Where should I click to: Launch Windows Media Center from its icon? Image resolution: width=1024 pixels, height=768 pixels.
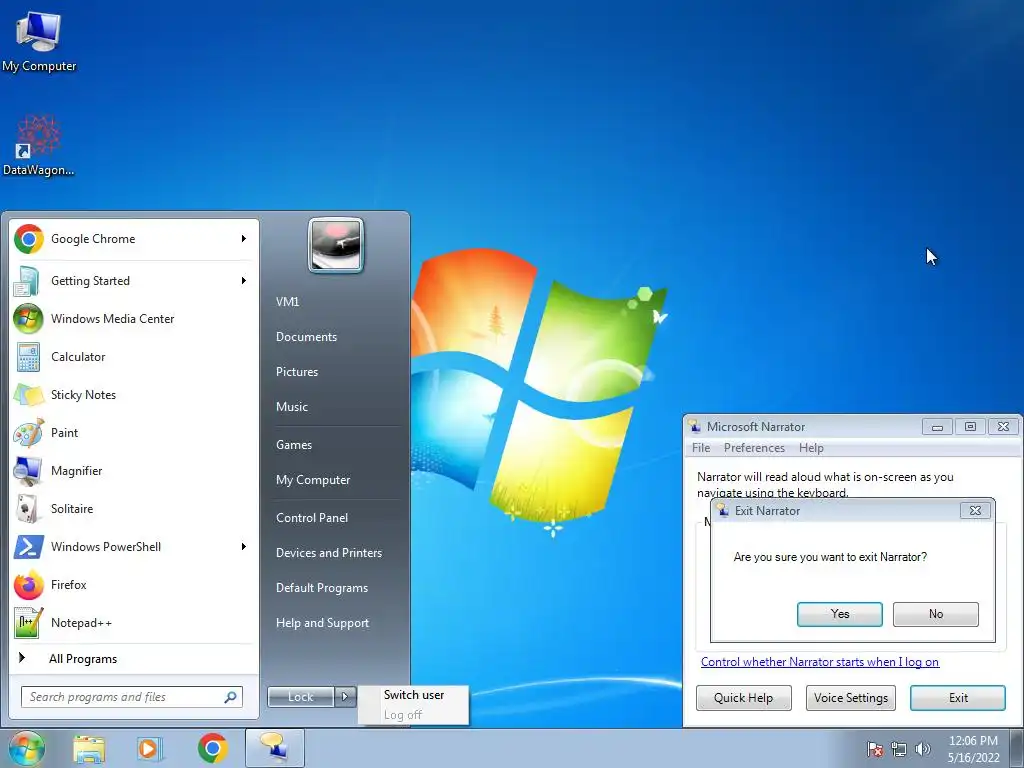click(x=29, y=319)
